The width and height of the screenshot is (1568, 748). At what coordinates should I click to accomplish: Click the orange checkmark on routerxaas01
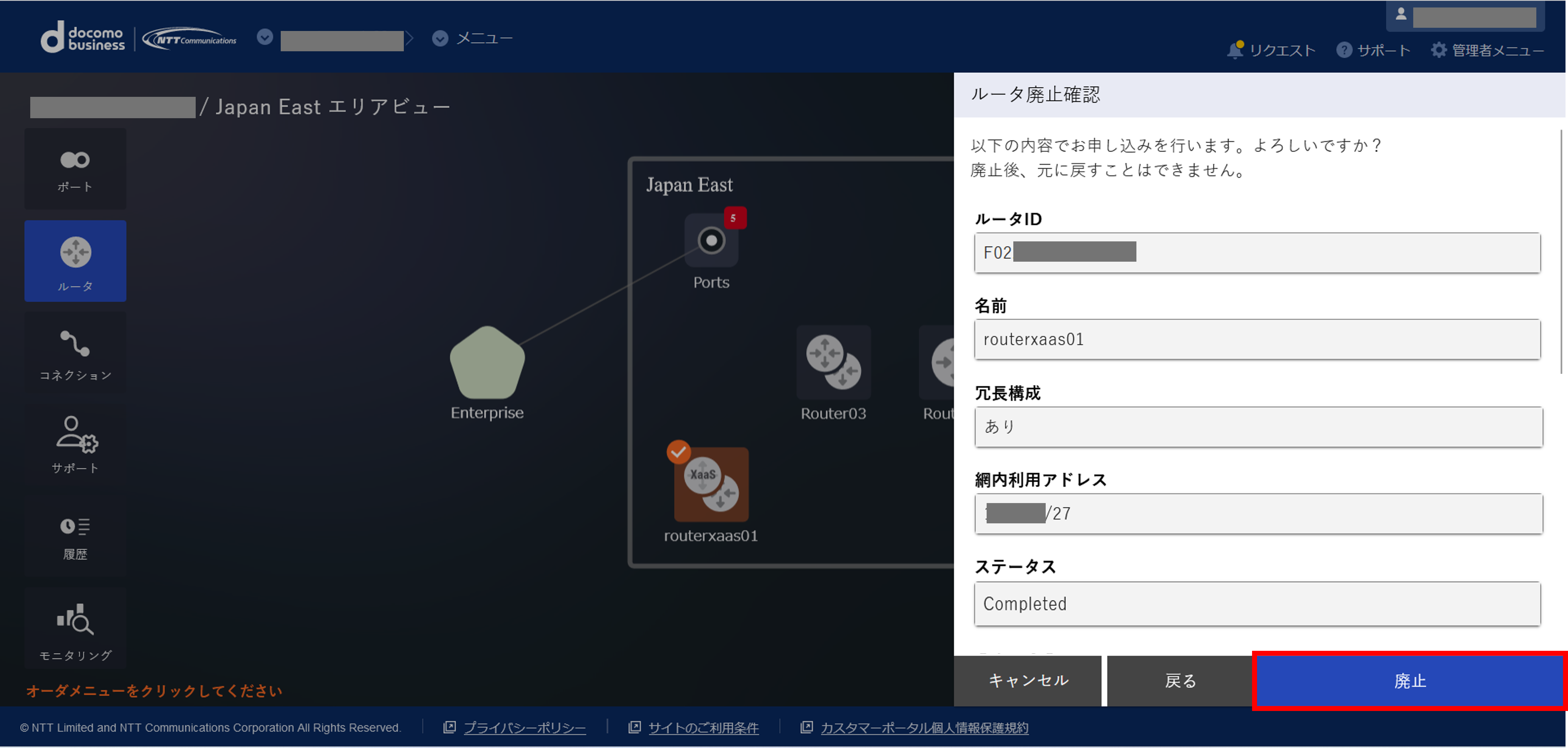click(x=678, y=452)
